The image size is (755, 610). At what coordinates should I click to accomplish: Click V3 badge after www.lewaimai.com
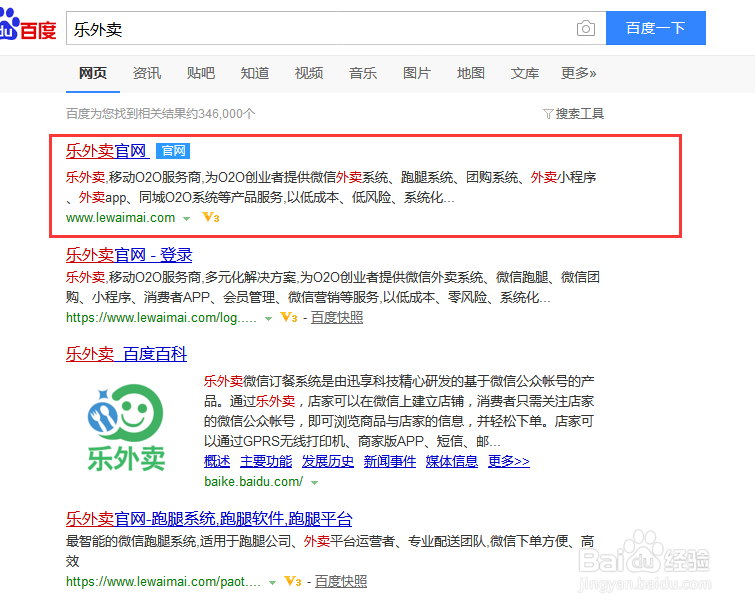(211, 218)
